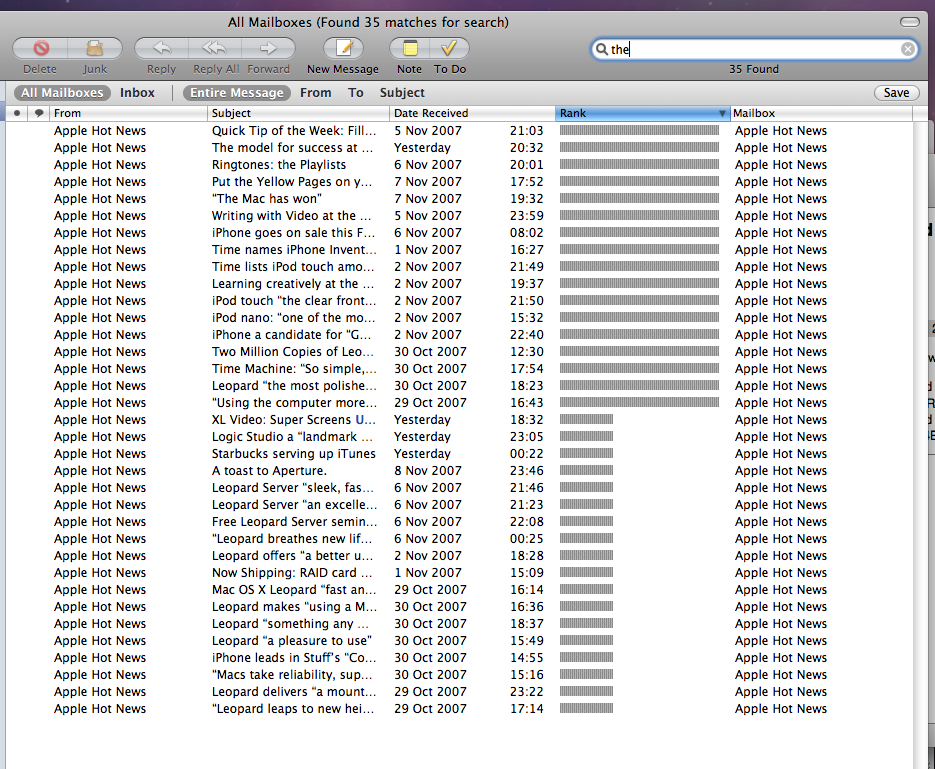Click the To Do checkmark icon
This screenshot has height=769, width=935.
point(450,48)
